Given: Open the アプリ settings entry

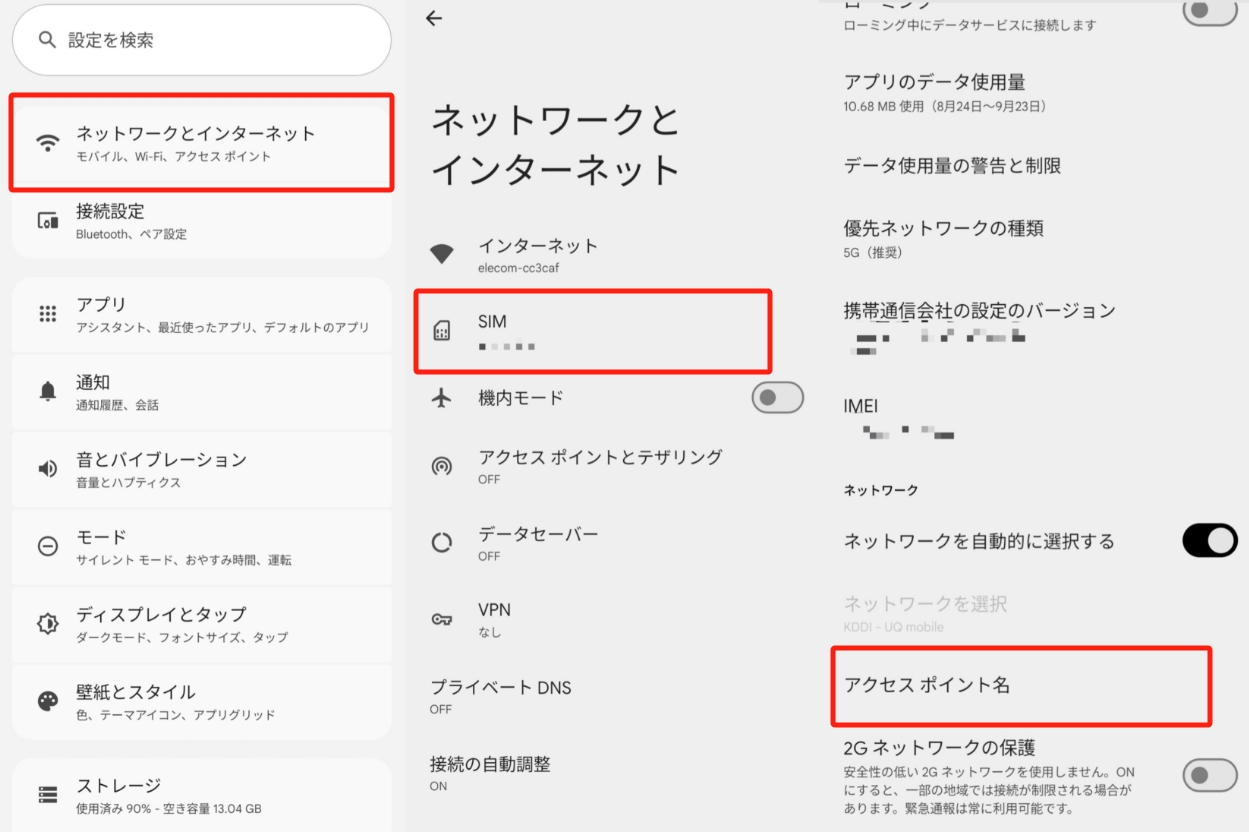Looking at the screenshot, I should (201, 314).
